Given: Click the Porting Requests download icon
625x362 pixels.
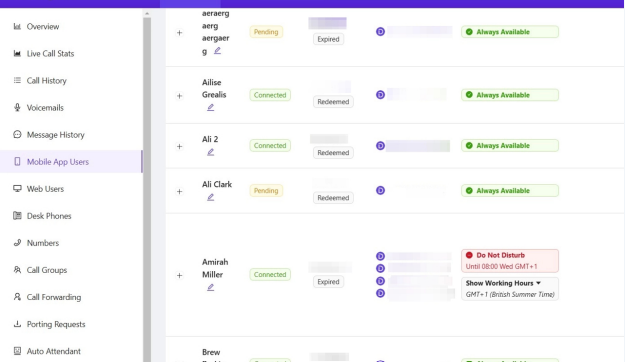Looking at the screenshot, I should coord(17,324).
